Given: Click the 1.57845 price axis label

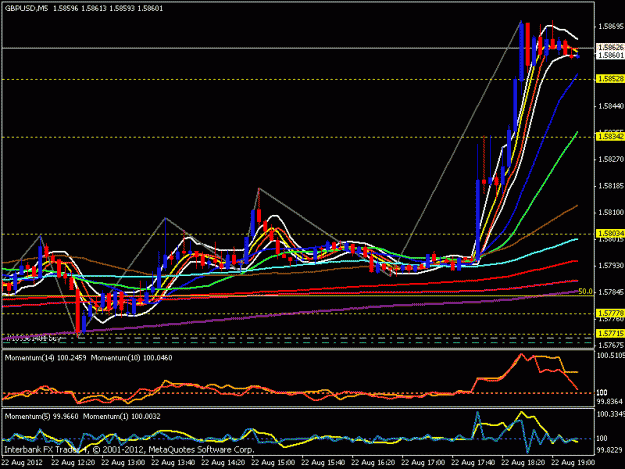Looking at the screenshot, I should (611, 292).
